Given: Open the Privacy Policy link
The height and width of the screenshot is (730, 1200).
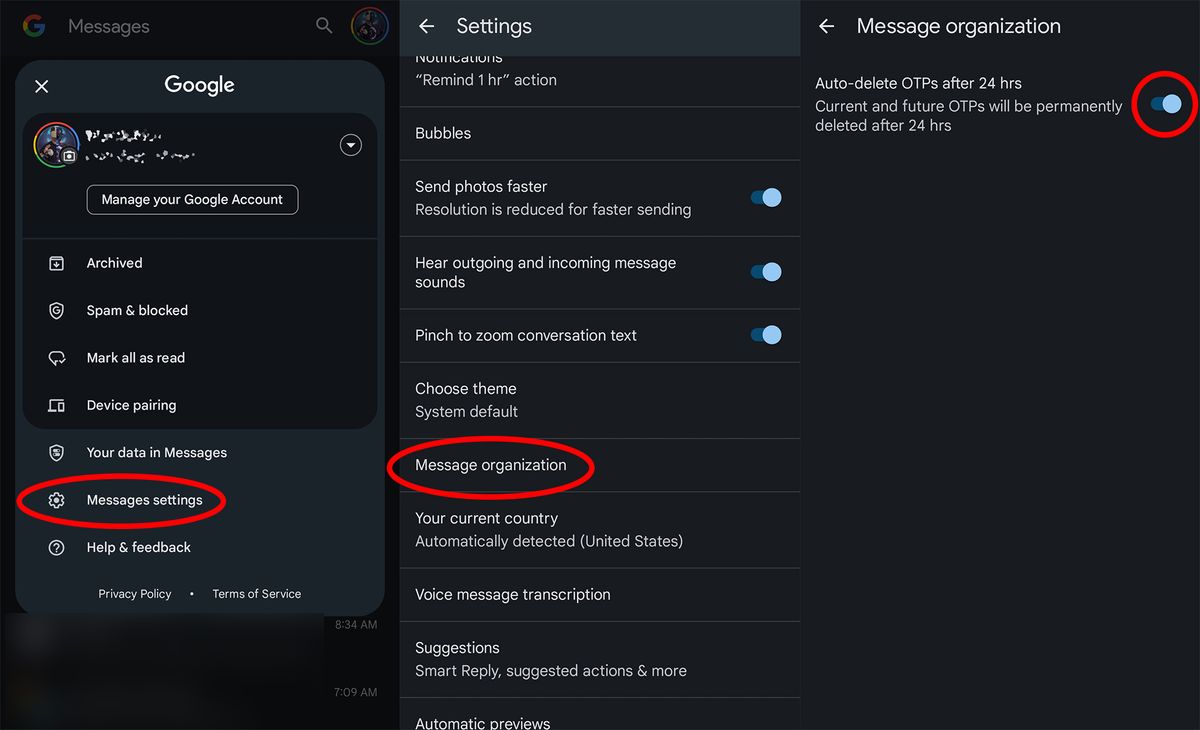Looking at the screenshot, I should pyautogui.click(x=135, y=594).
